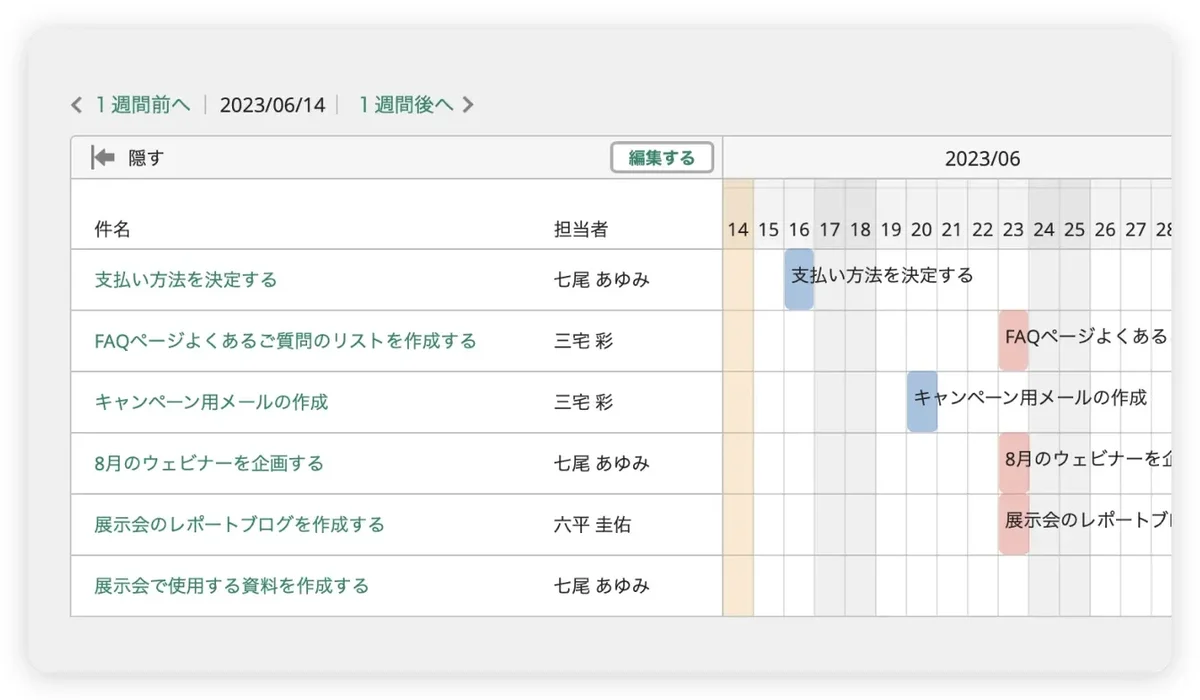Click day 22 in the chart header

[x=983, y=230]
